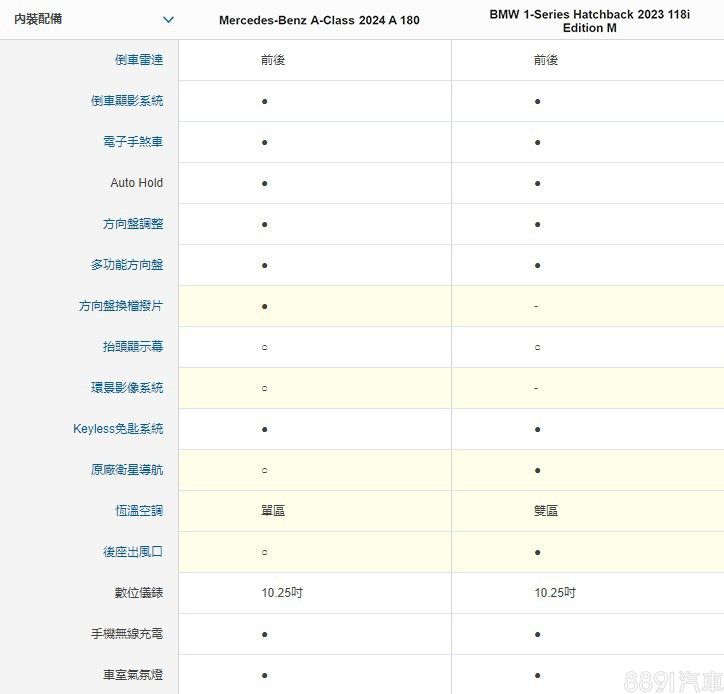Open the 方向盤換檔撥片 link
This screenshot has height=694, width=724.
pos(121,306)
